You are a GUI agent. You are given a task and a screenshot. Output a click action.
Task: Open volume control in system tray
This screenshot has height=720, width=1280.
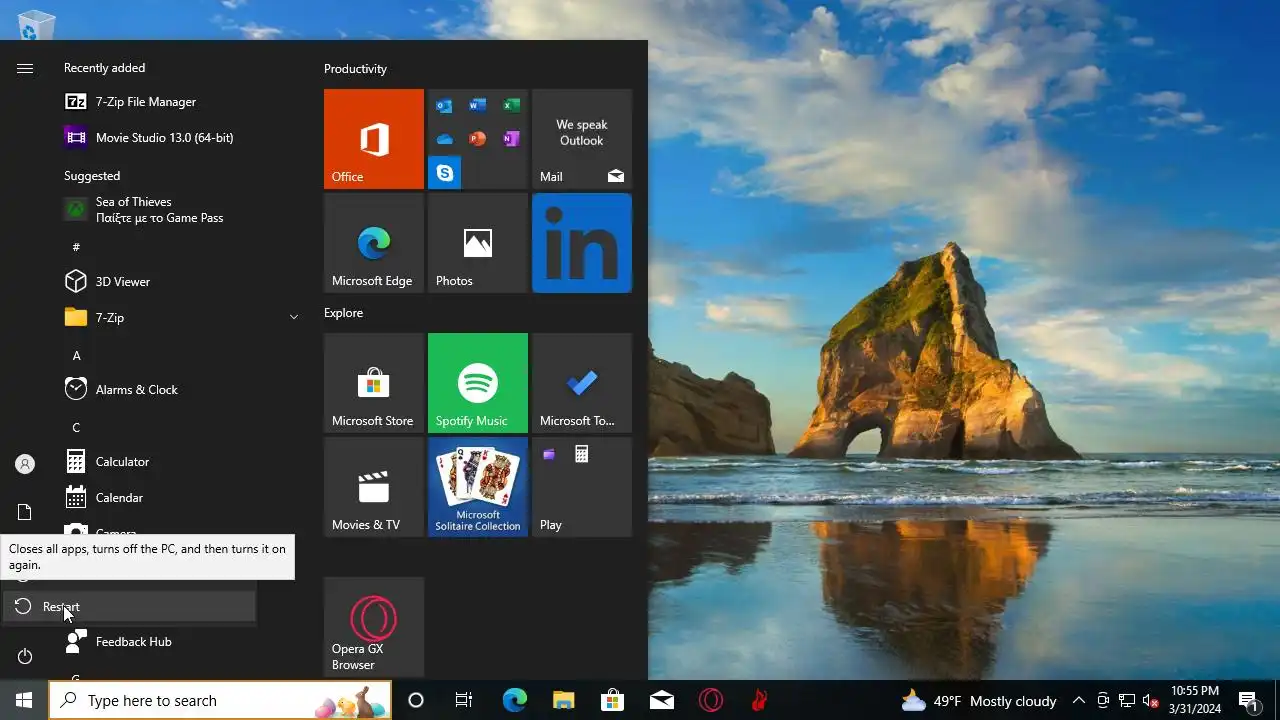(x=1151, y=701)
